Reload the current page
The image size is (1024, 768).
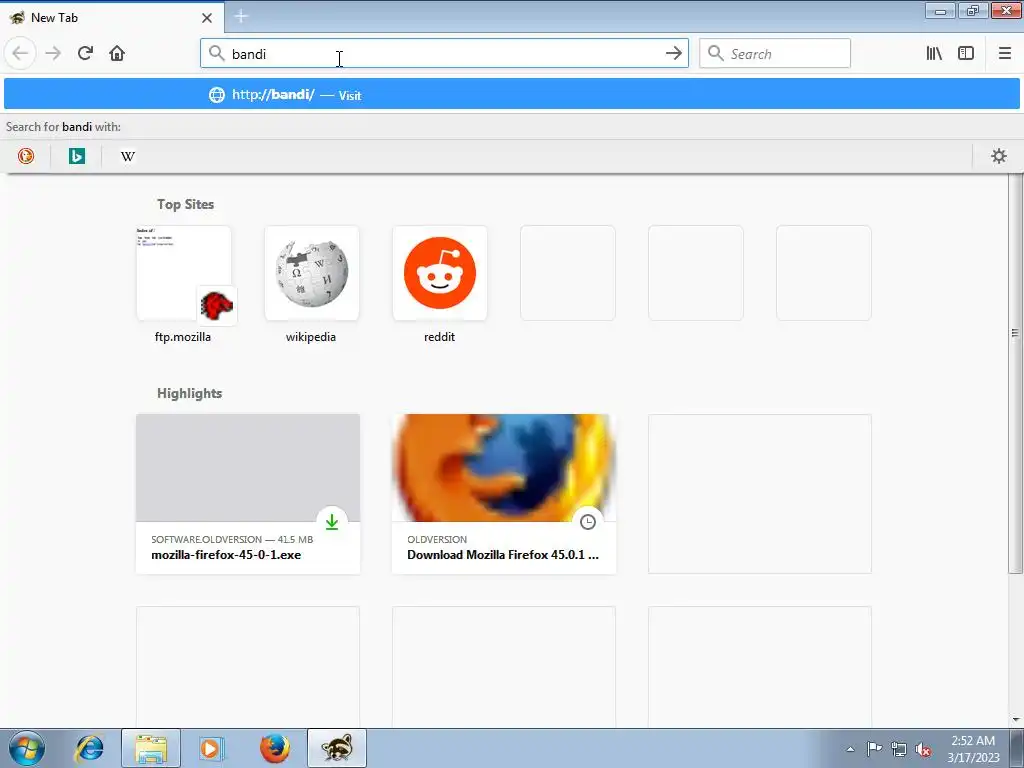pyautogui.click(x=86, y=54)
